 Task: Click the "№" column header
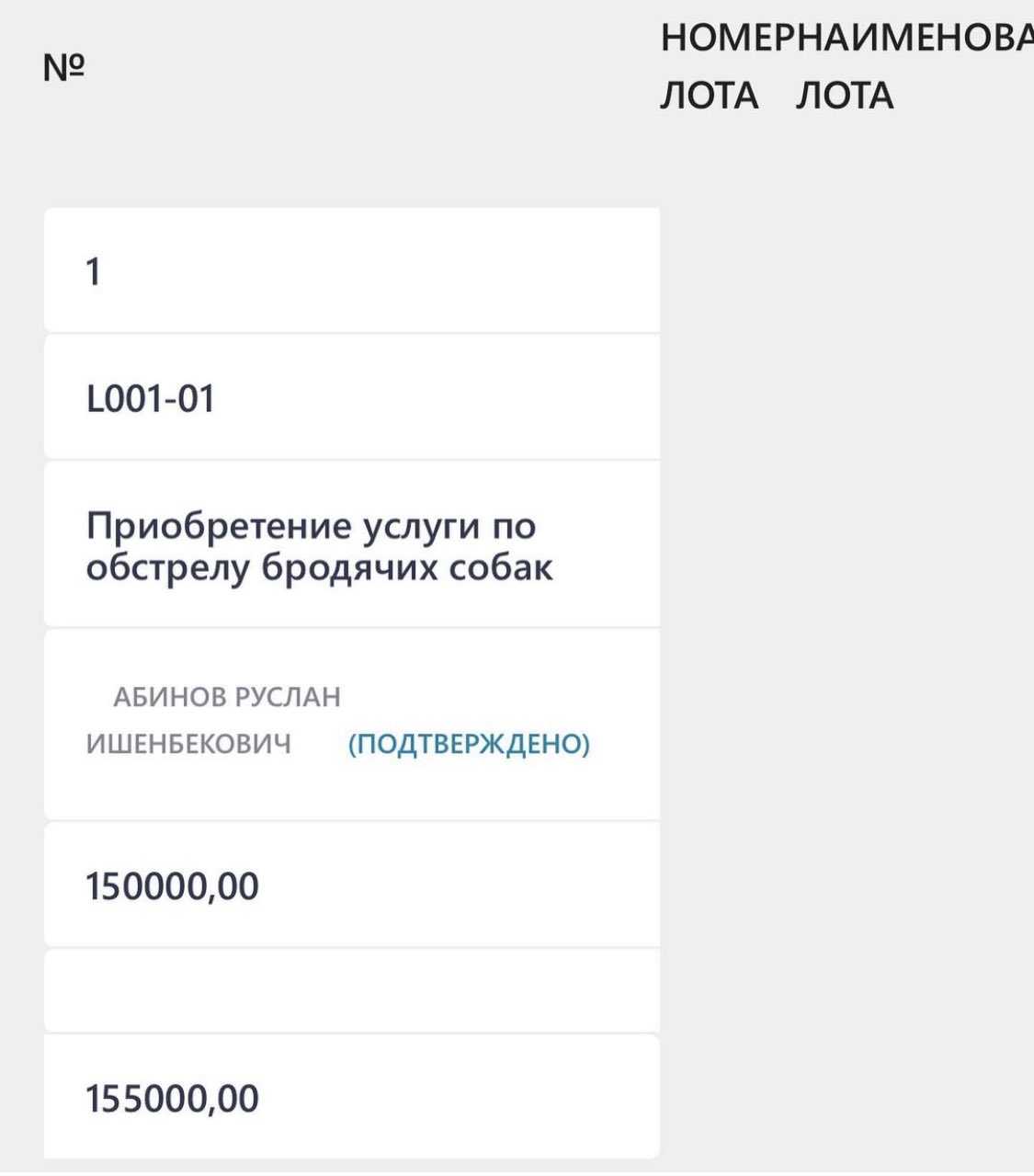click(x=63, y=66)
